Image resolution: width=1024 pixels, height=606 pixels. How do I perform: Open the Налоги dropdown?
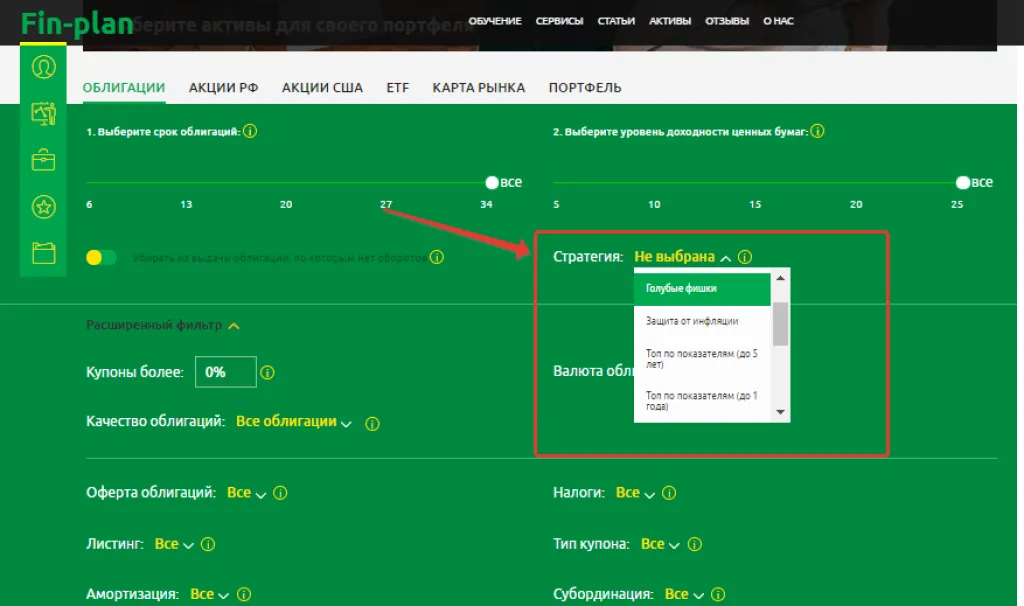[636, 493]
